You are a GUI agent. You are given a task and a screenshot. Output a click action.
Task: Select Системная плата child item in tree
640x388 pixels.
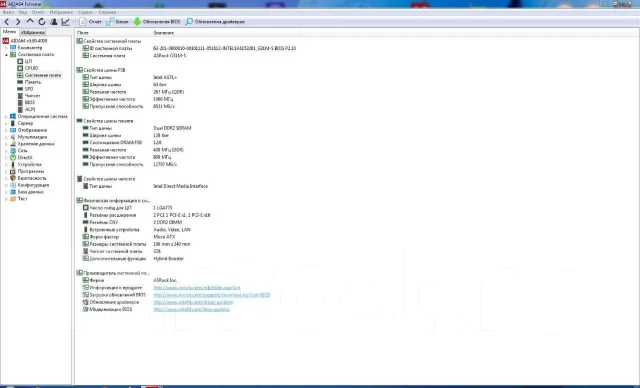click(x=39, y=75)
